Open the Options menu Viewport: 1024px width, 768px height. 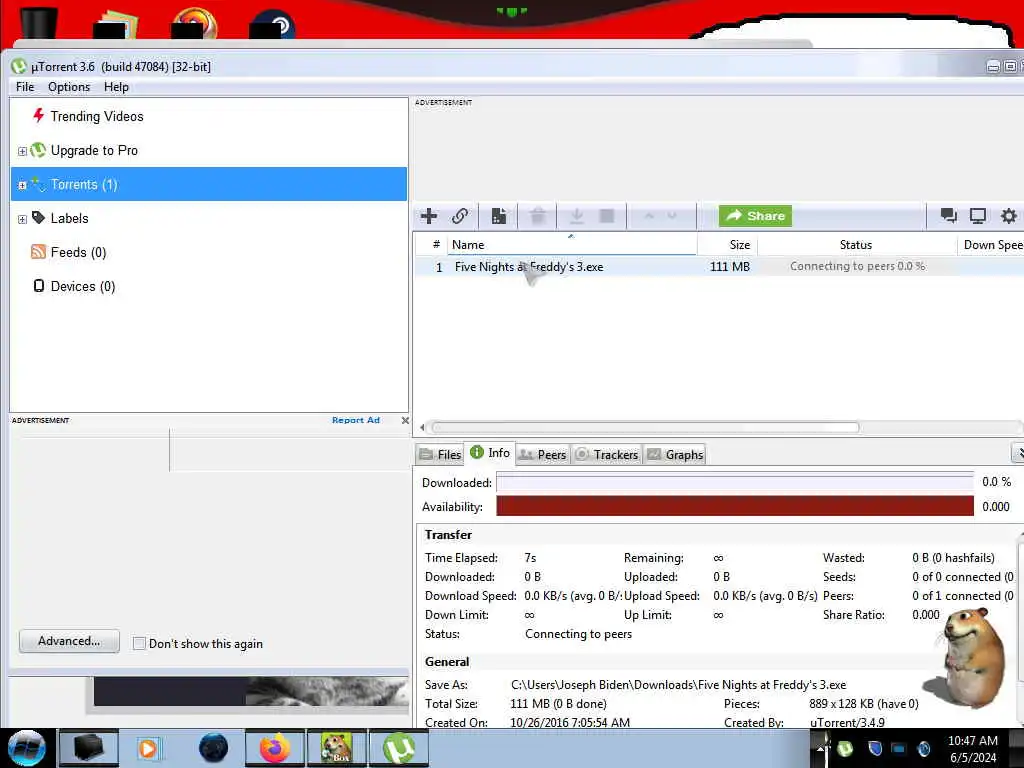coord(69,87)
